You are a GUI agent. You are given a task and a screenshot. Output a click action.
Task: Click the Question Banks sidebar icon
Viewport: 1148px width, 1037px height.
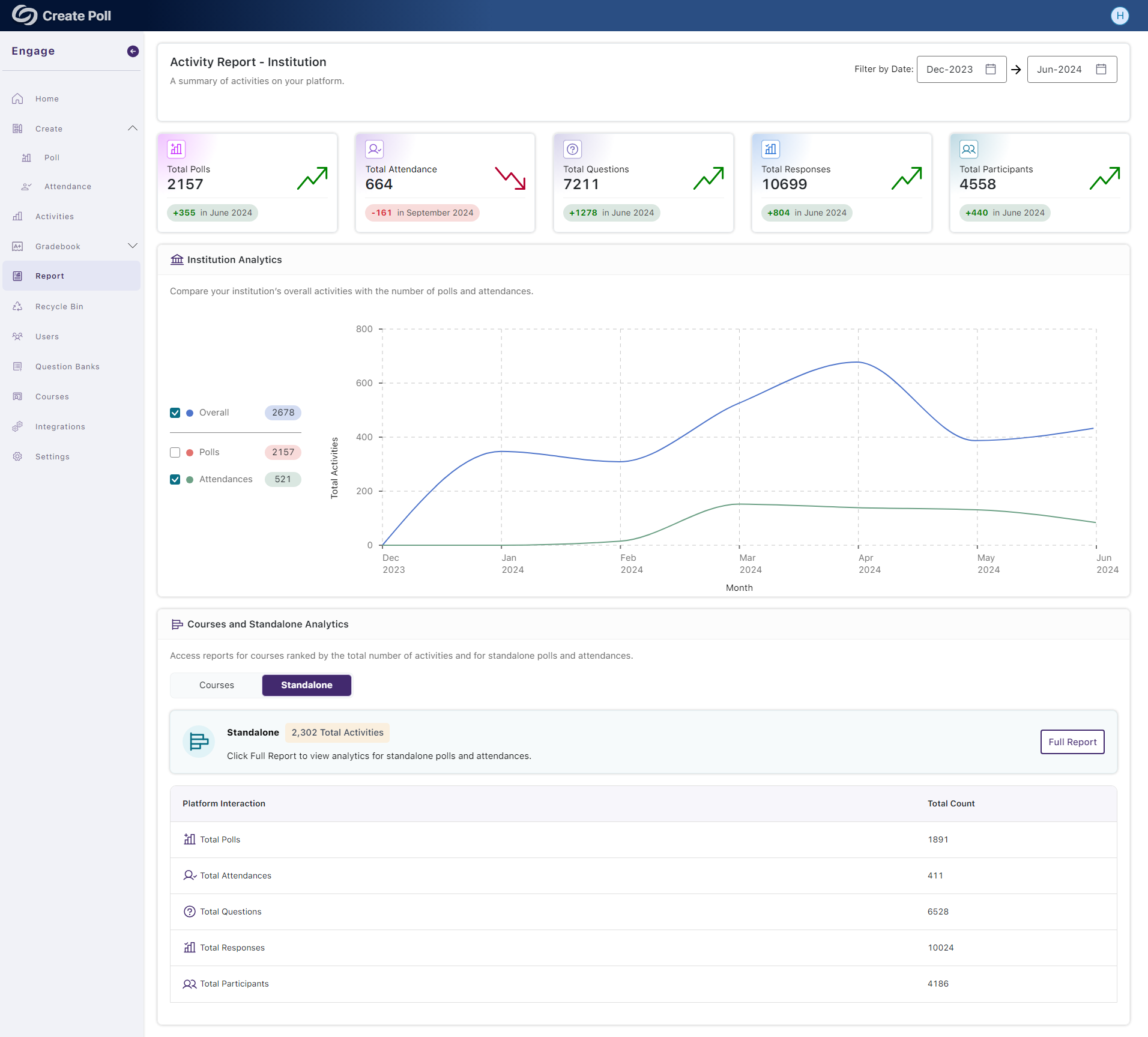click(x=17, y=367)
